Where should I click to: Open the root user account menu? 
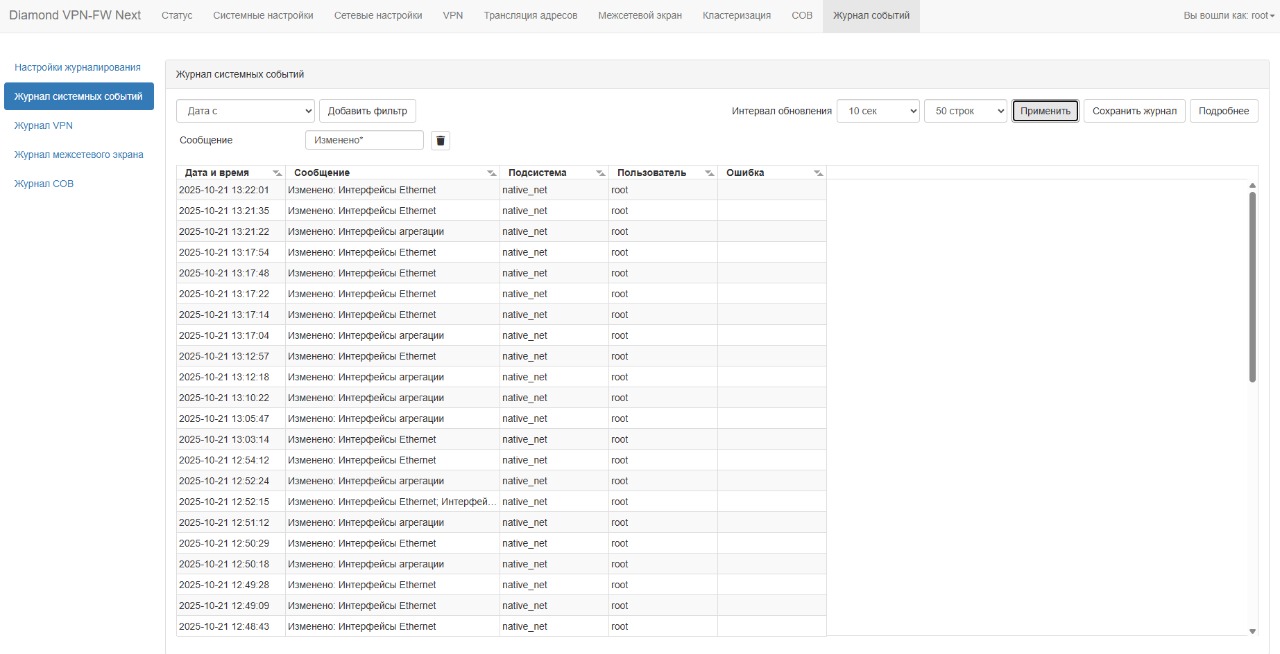point(1228,16)
